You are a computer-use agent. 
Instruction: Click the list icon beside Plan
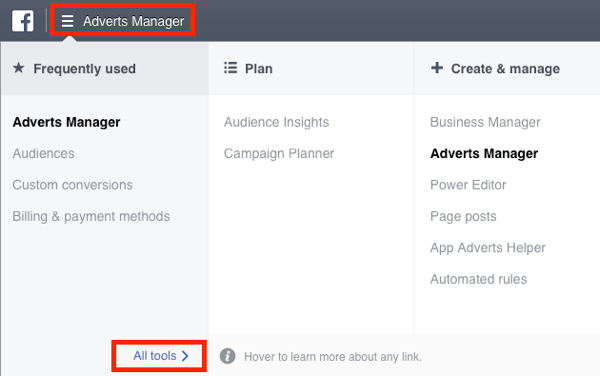click(230, 68)
